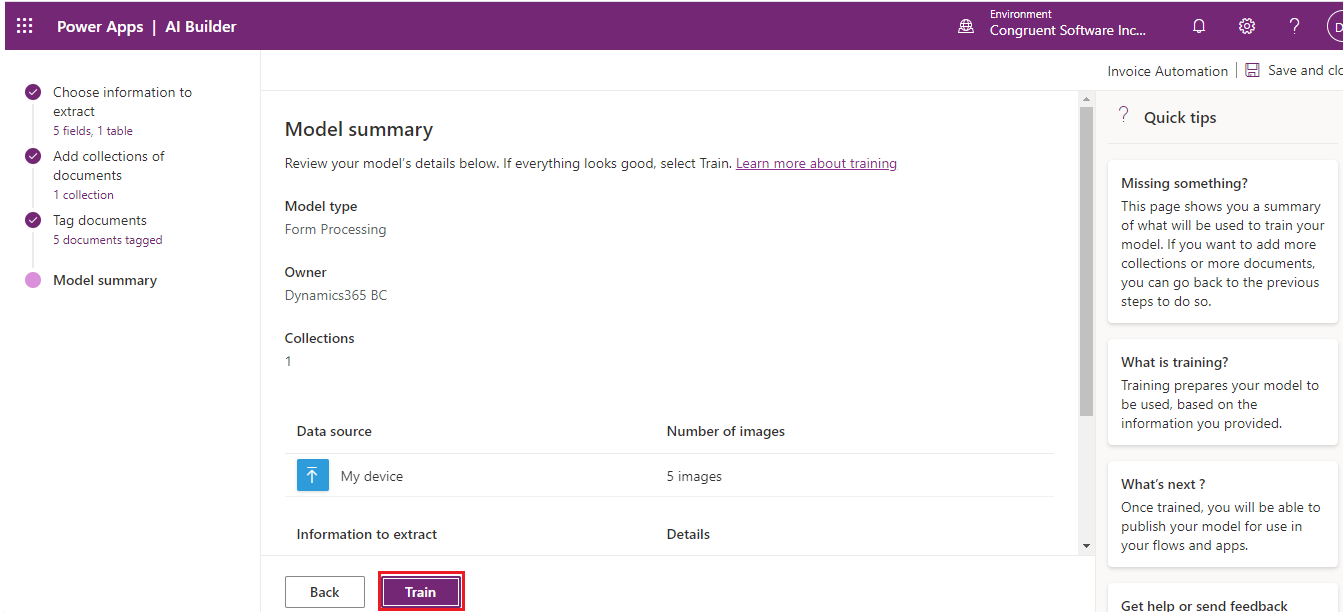
Task: Click the Owner label
Action: pos(306,272)
